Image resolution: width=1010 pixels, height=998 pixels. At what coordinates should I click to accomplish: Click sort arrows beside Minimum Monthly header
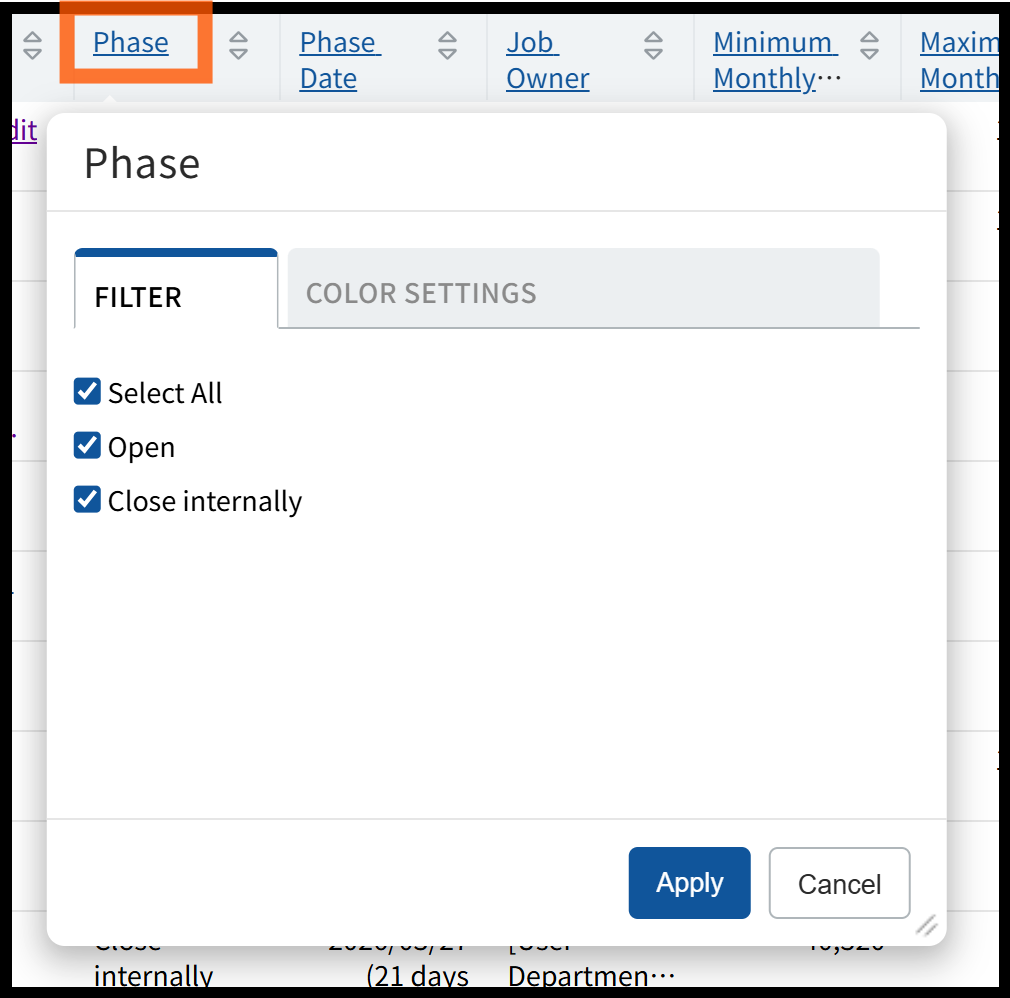coord(870,44)
